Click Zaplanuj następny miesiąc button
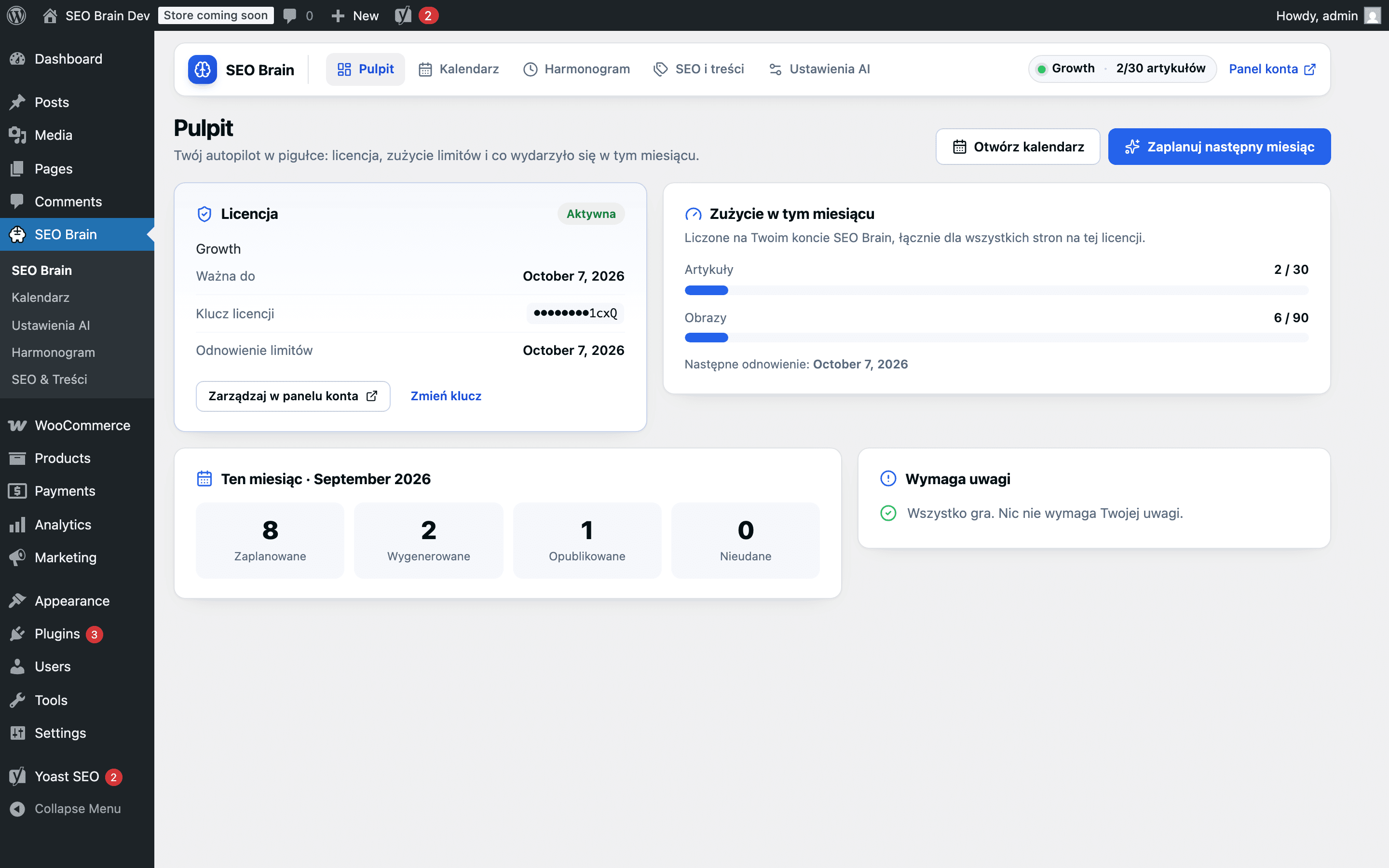1389x868 pixels. coord(1219,147)
